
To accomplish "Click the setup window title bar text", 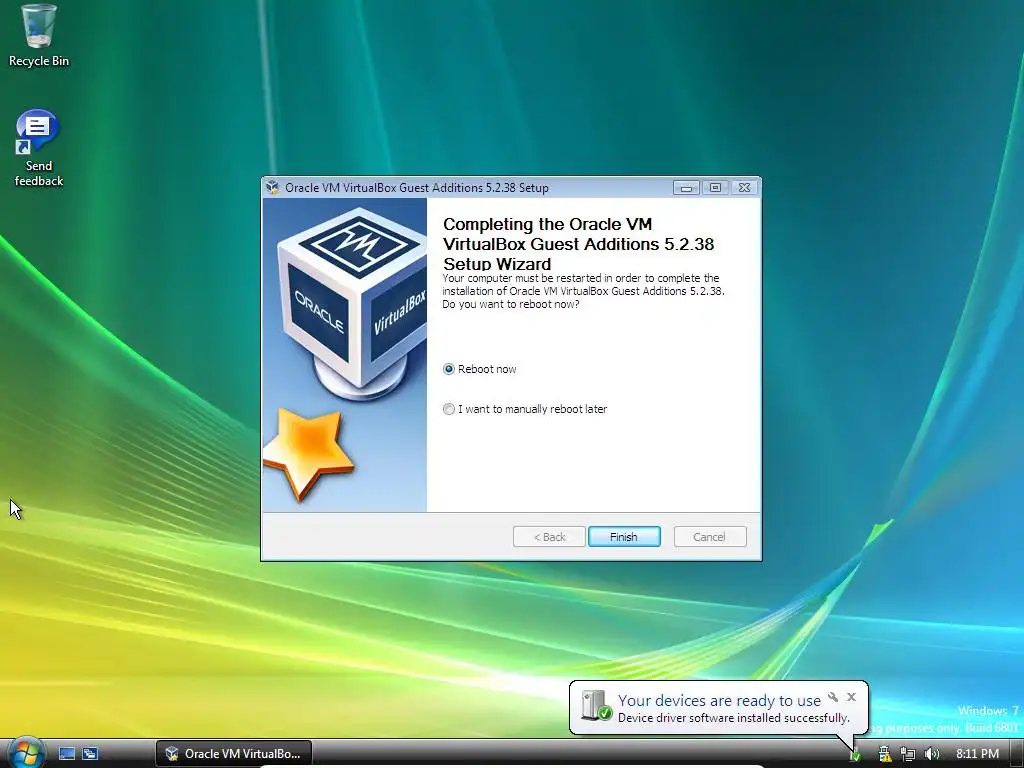I will coord(417,187).
